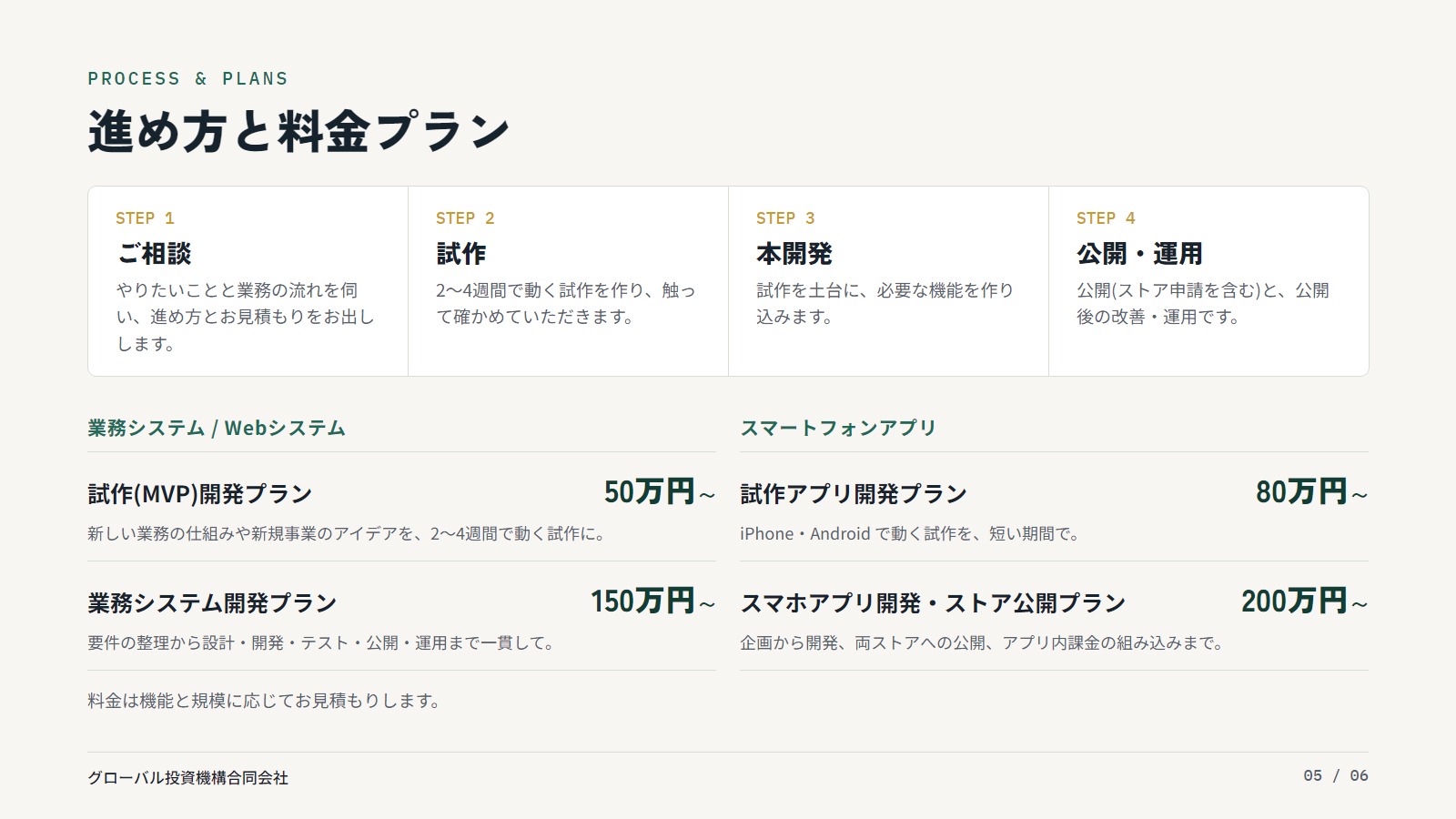Click the 試作(MVP)開発プラン plan name
The height and width of the screenshot is (819, 1456).
point(200,494)
